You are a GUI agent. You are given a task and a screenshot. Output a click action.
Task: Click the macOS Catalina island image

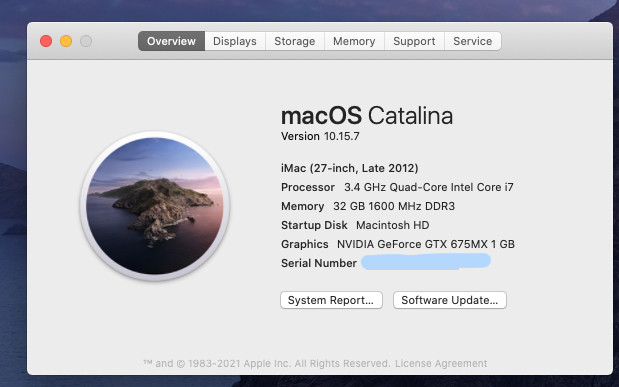pos(154,206)
